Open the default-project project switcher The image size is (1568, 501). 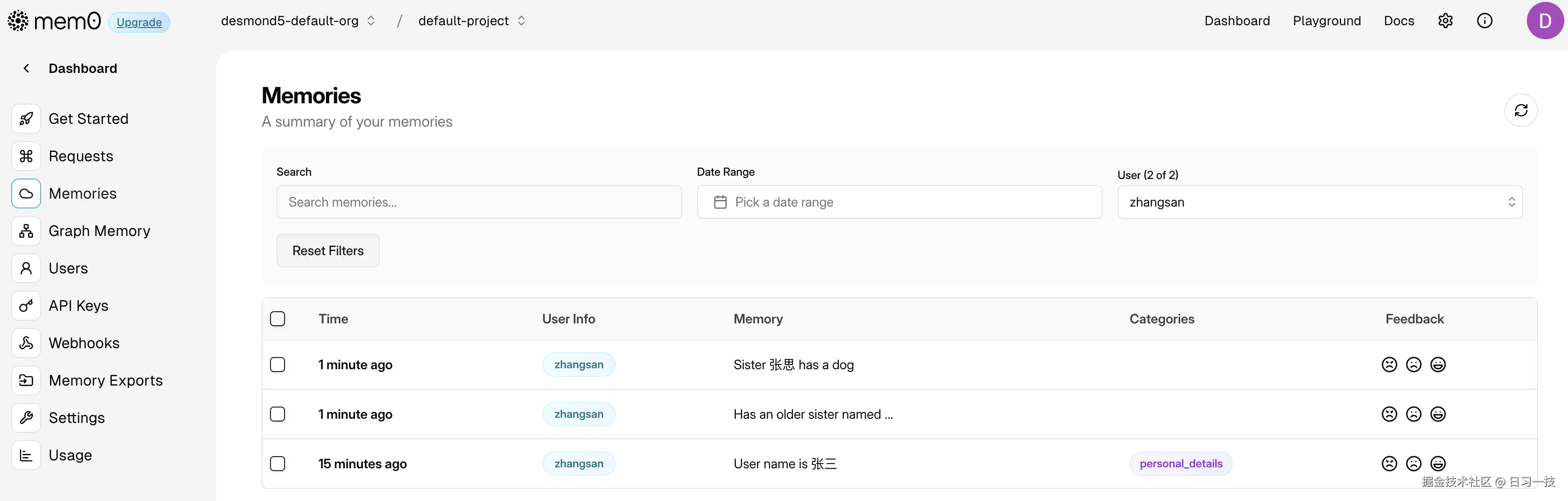click(471, 21)
